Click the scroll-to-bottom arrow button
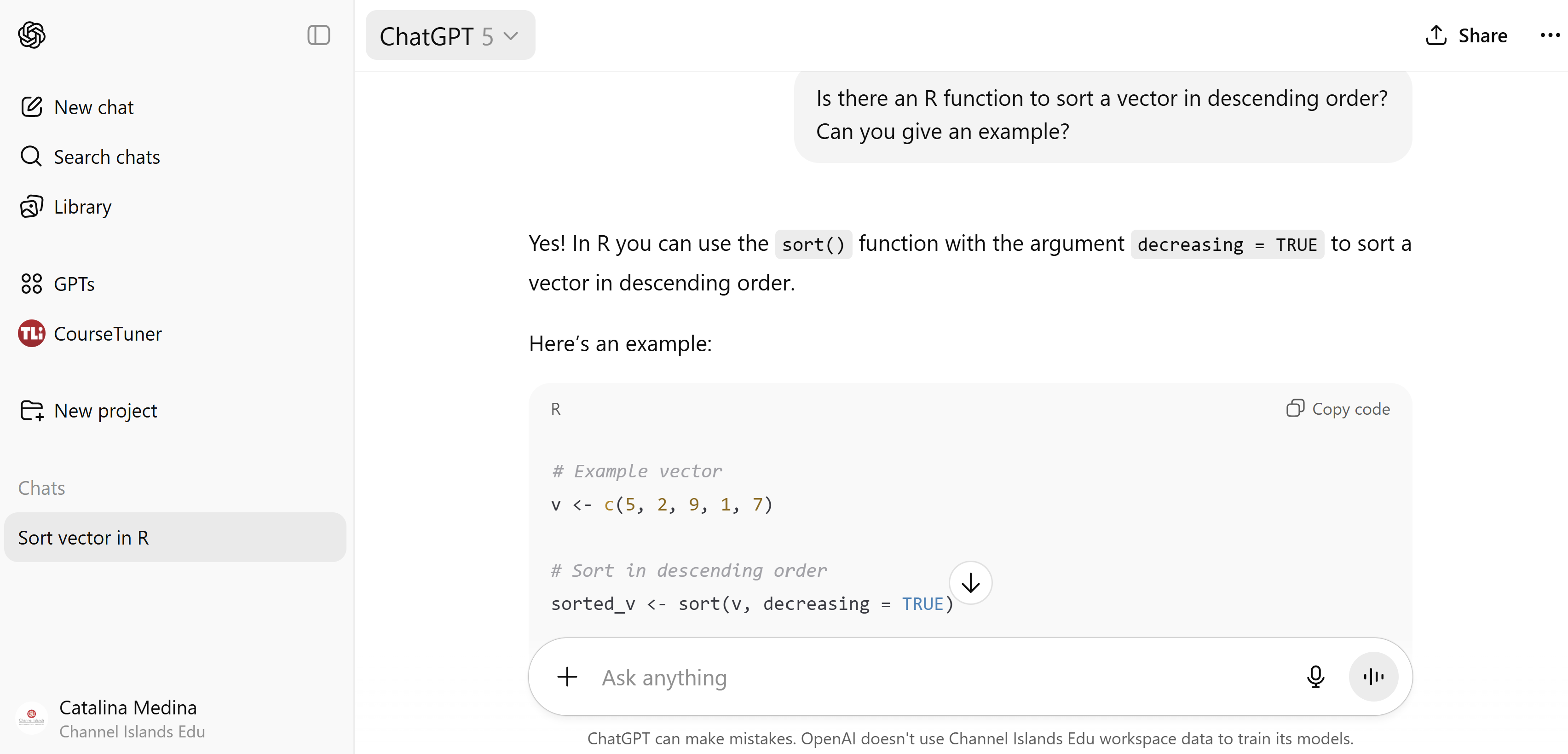1568x754 pixels. click(x=970, y=583)
